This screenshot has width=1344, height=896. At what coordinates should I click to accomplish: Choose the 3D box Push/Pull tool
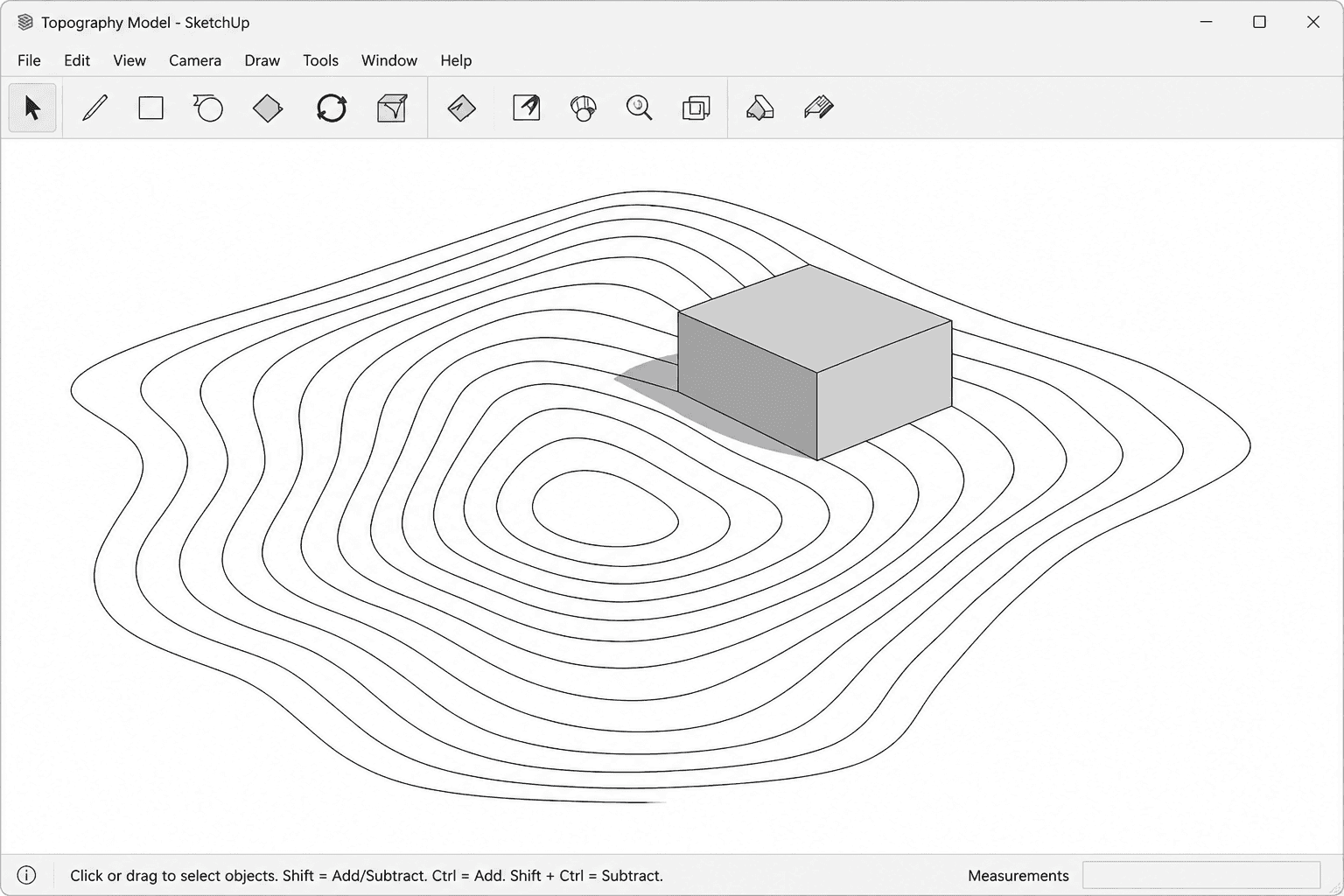[392, 108]
